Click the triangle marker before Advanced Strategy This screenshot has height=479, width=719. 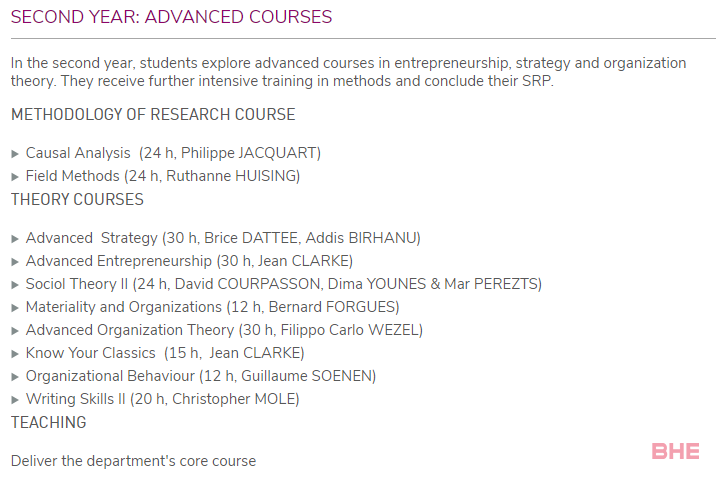click(x=15, y=239)
